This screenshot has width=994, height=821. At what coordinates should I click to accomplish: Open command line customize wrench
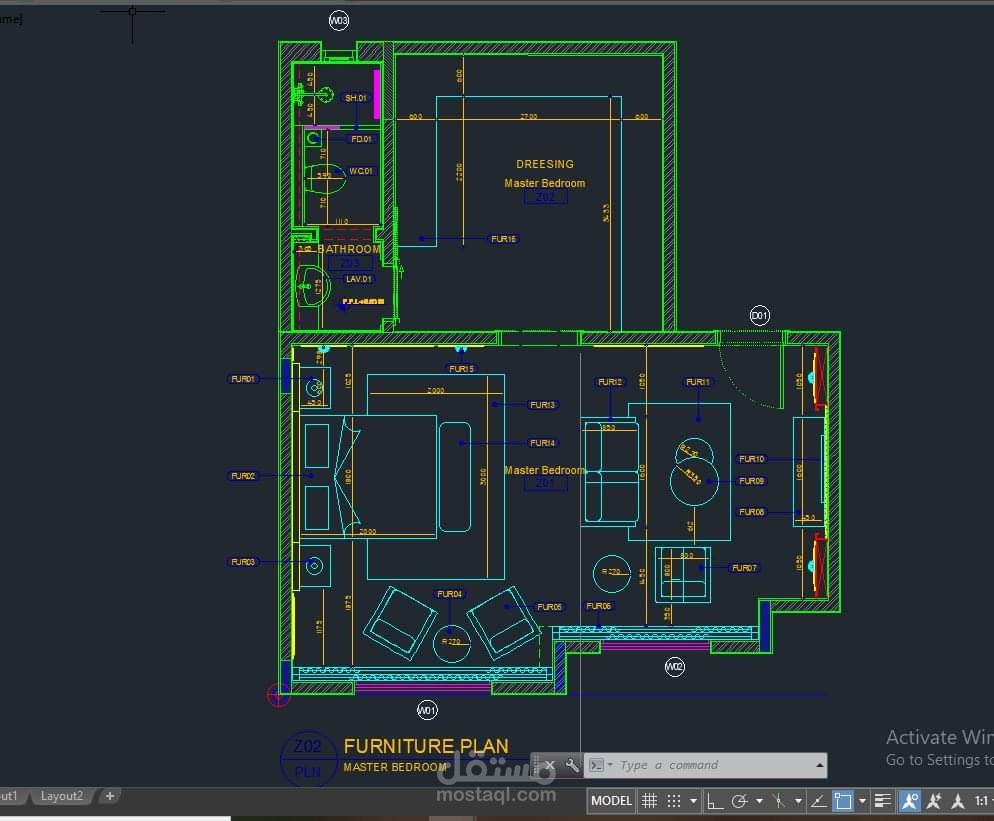point(572,765)
